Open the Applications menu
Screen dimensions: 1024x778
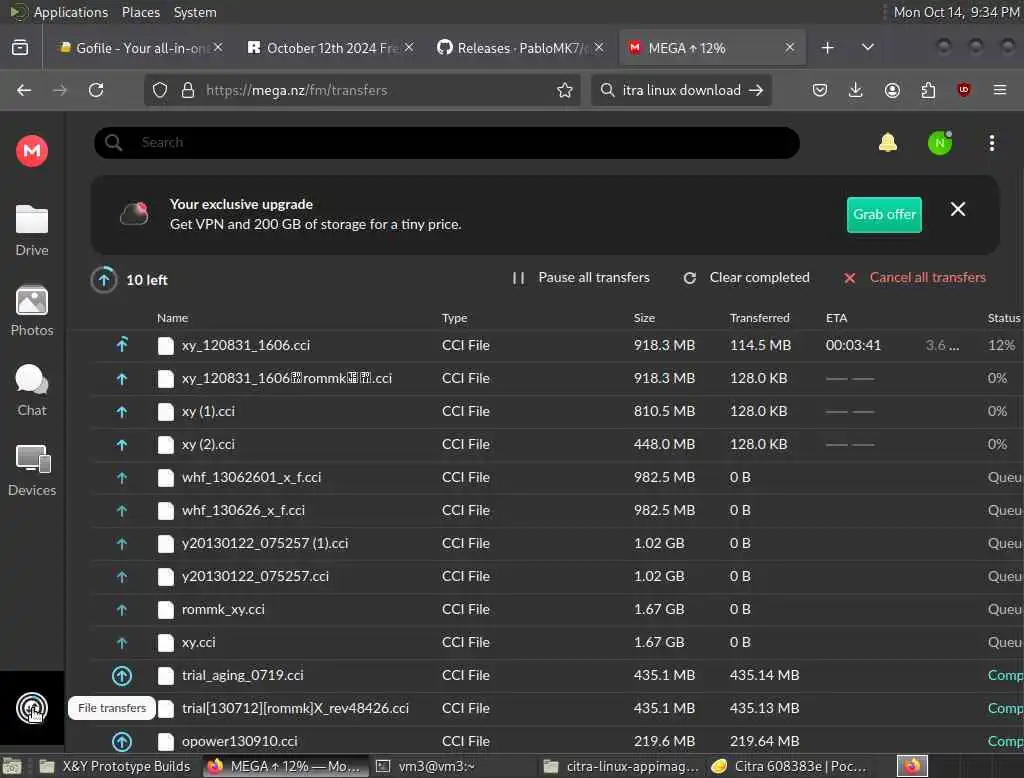(70, 12)
